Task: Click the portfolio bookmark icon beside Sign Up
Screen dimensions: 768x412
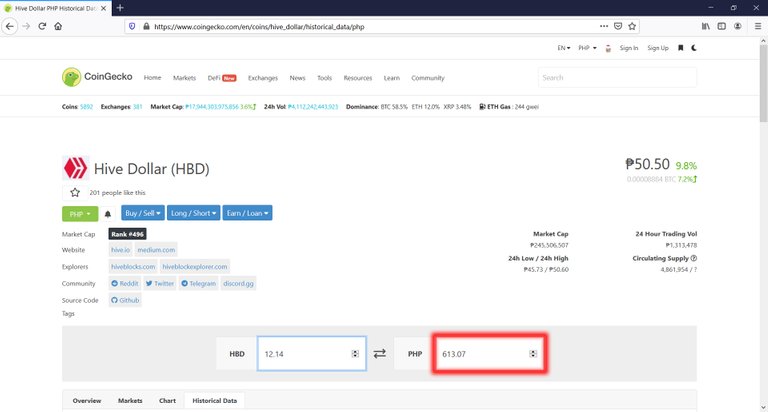Action: [680, 48]
